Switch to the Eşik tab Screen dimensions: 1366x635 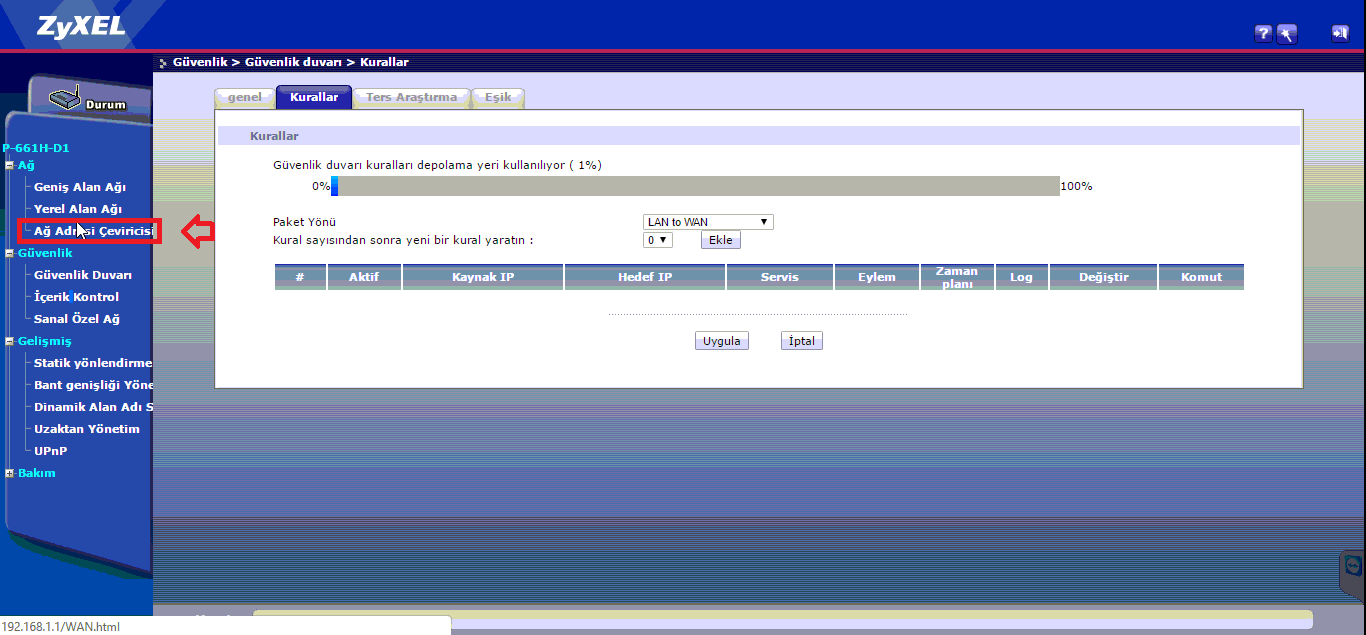(498, 98)
